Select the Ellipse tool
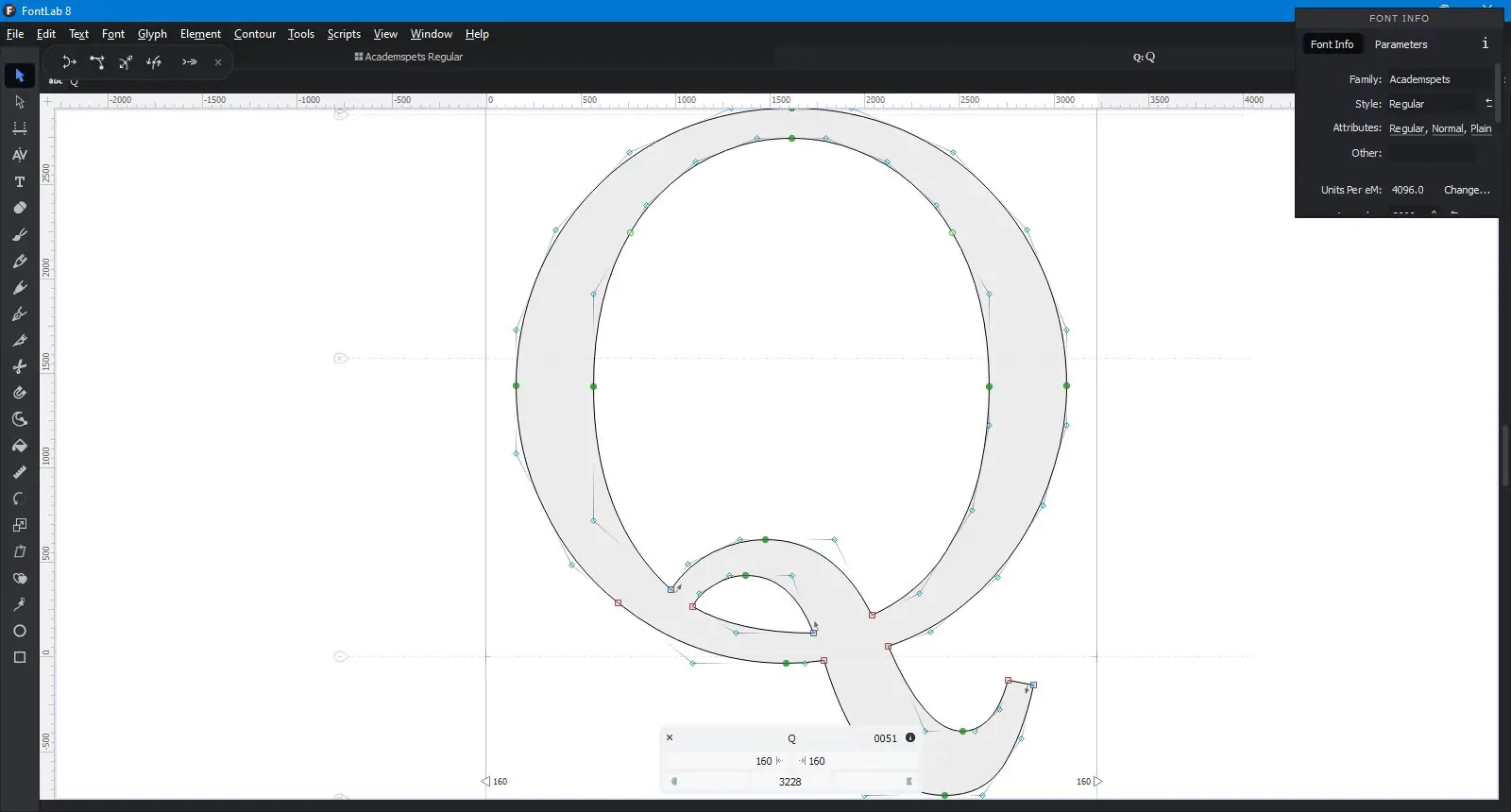The height and width of the screenshot is (812, 1511). click(x=20, y=631)
